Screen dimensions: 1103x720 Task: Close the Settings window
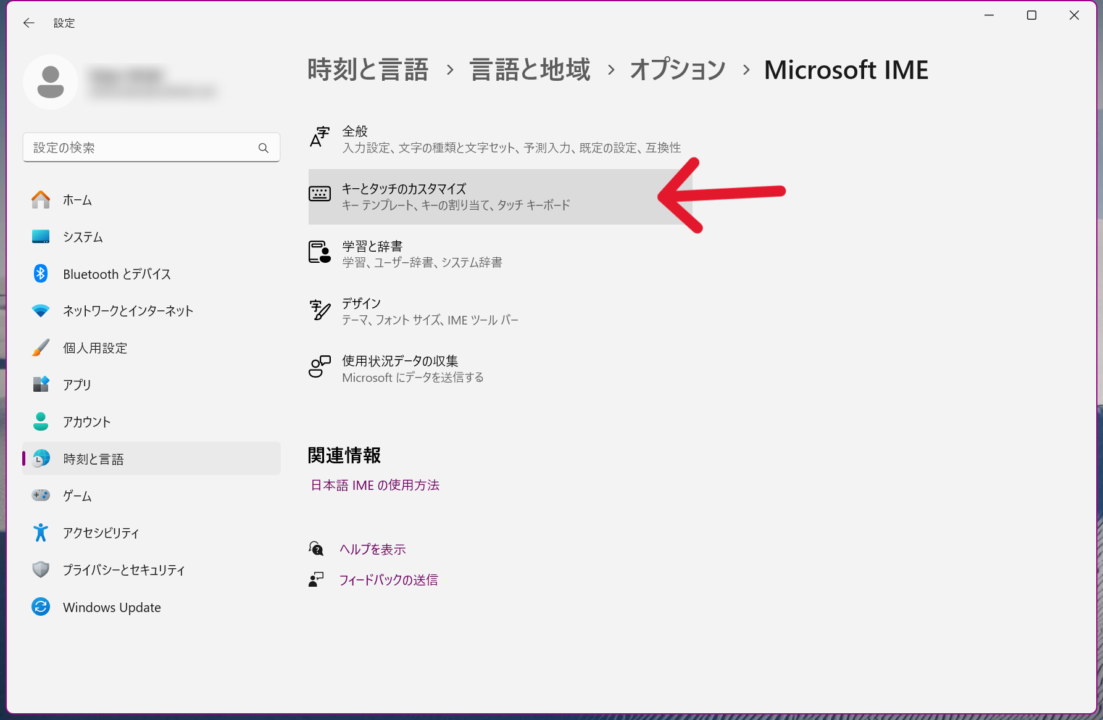coord(1074,15)
